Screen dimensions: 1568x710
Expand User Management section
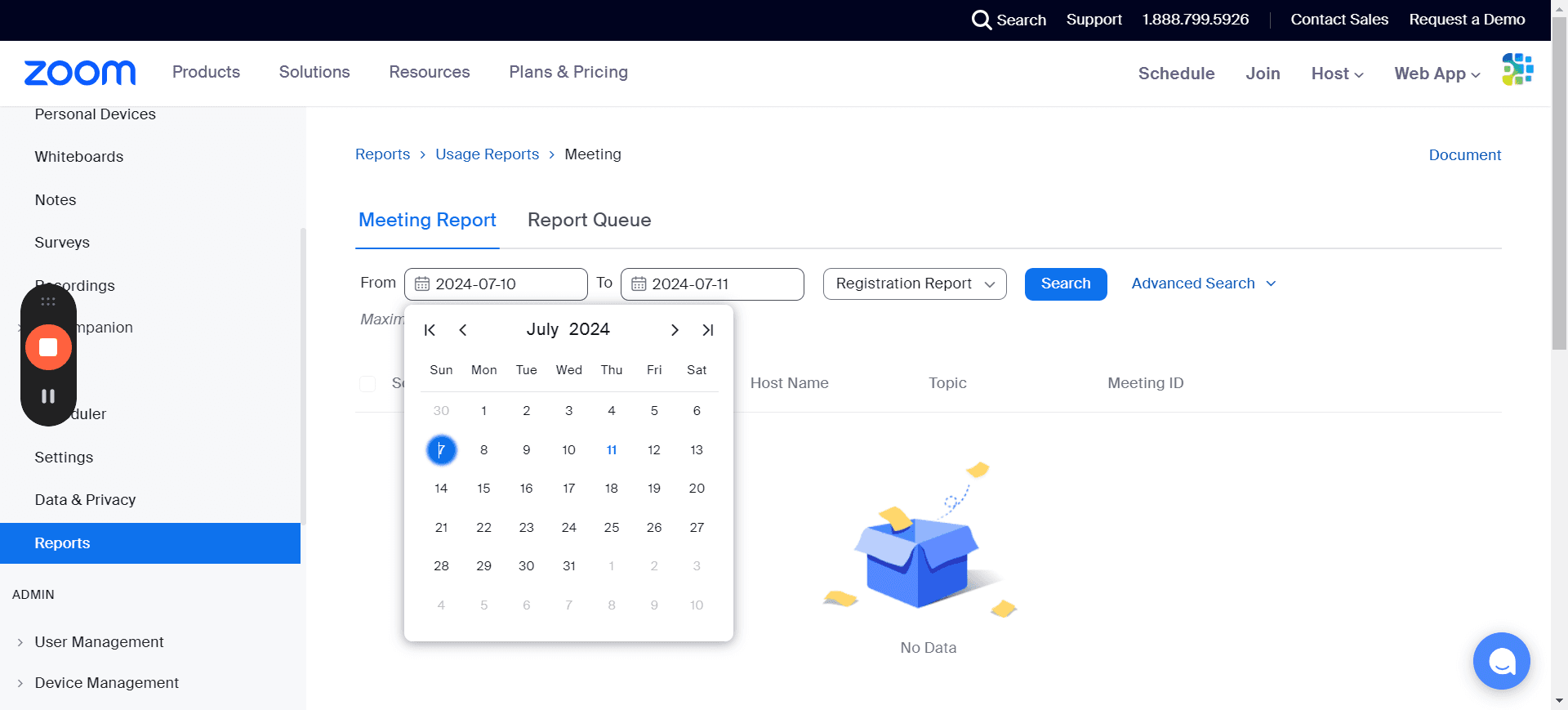99,642
